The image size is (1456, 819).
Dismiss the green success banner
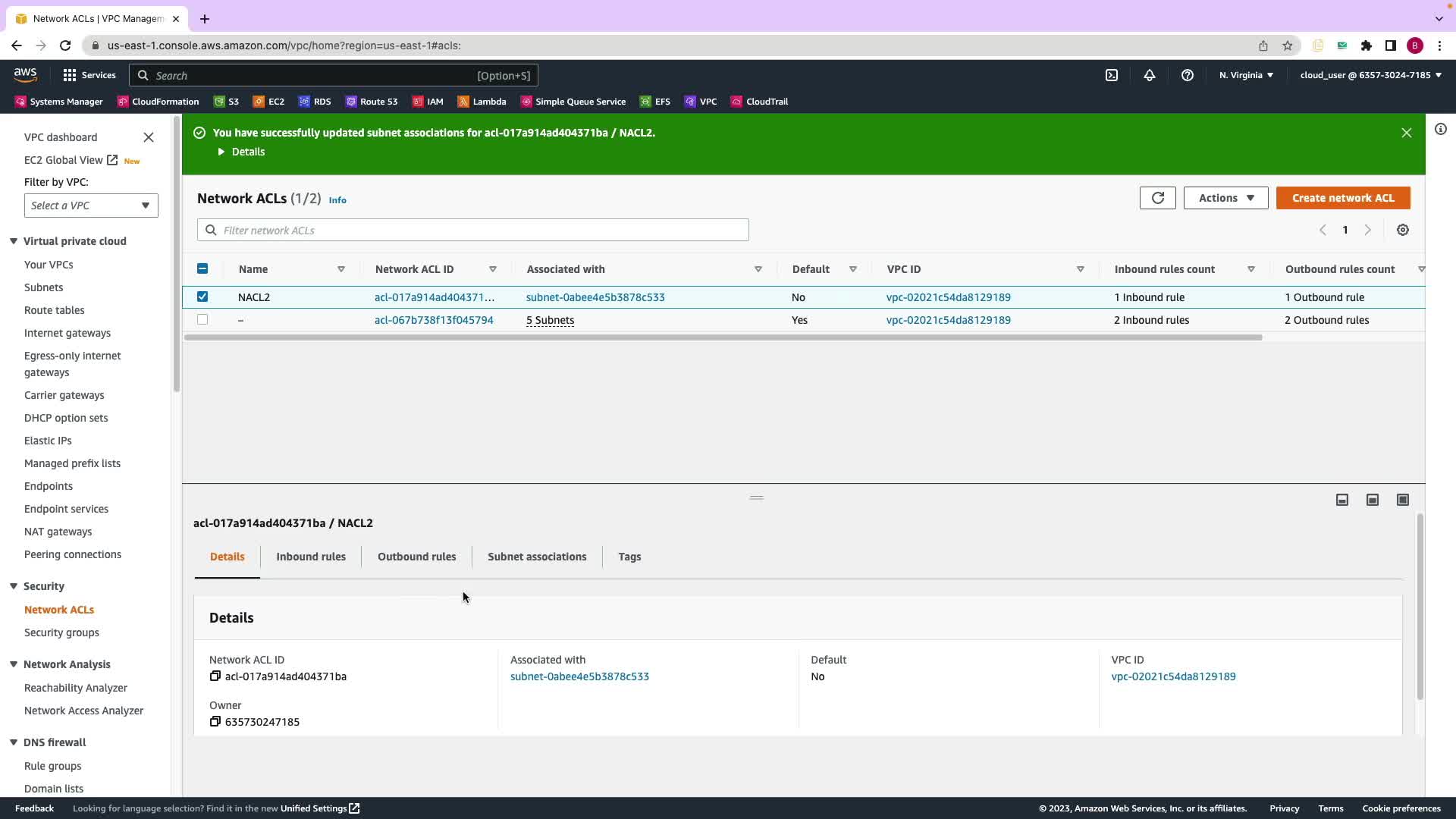point(1406,133)
